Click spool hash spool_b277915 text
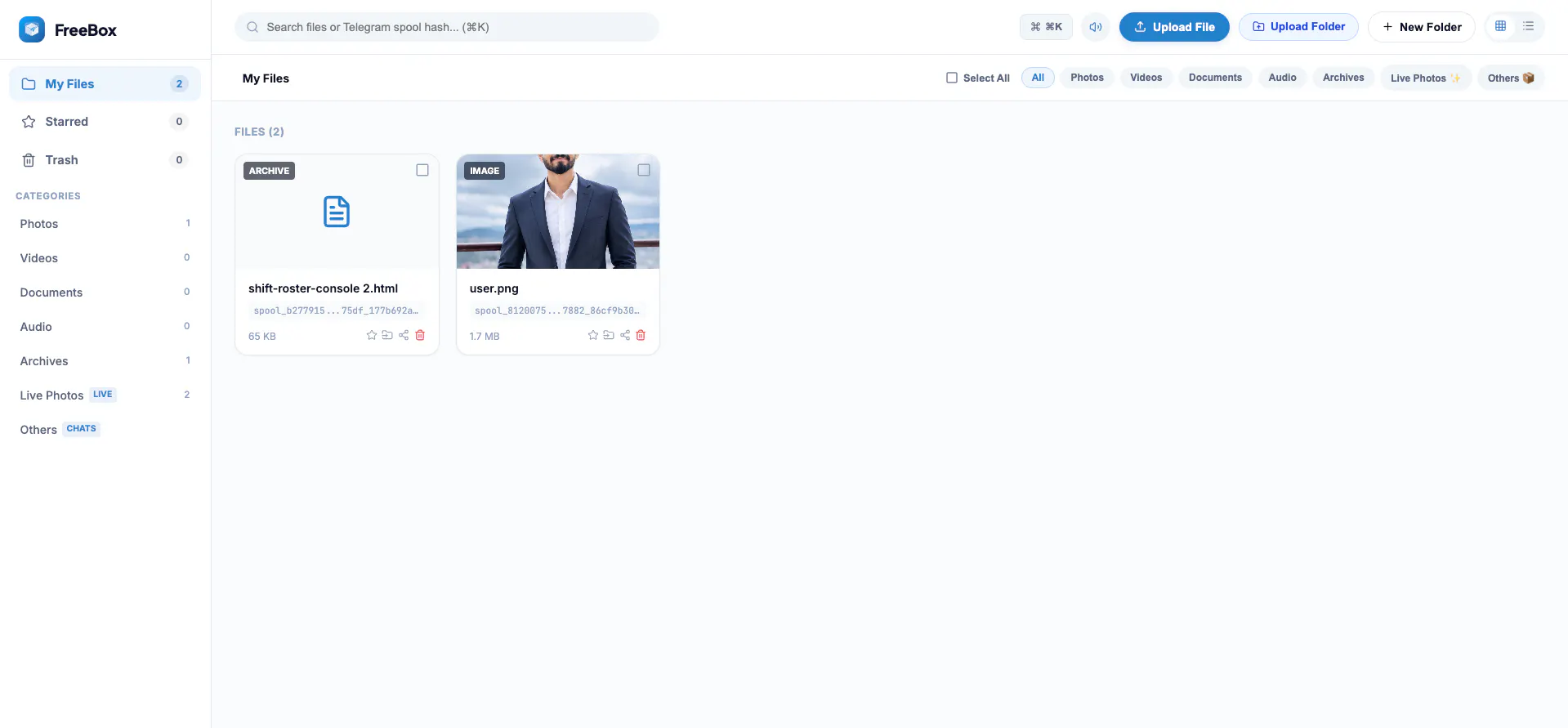This screenshot has height=728, width=1568. (x=336, y=310)
